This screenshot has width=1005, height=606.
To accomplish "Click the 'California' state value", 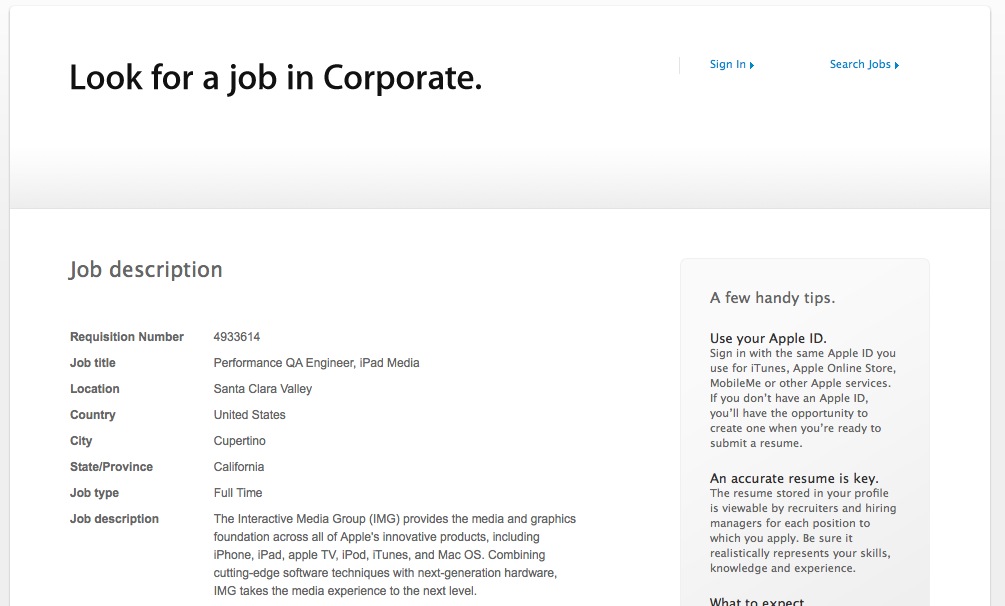I will tap(239, 467).
